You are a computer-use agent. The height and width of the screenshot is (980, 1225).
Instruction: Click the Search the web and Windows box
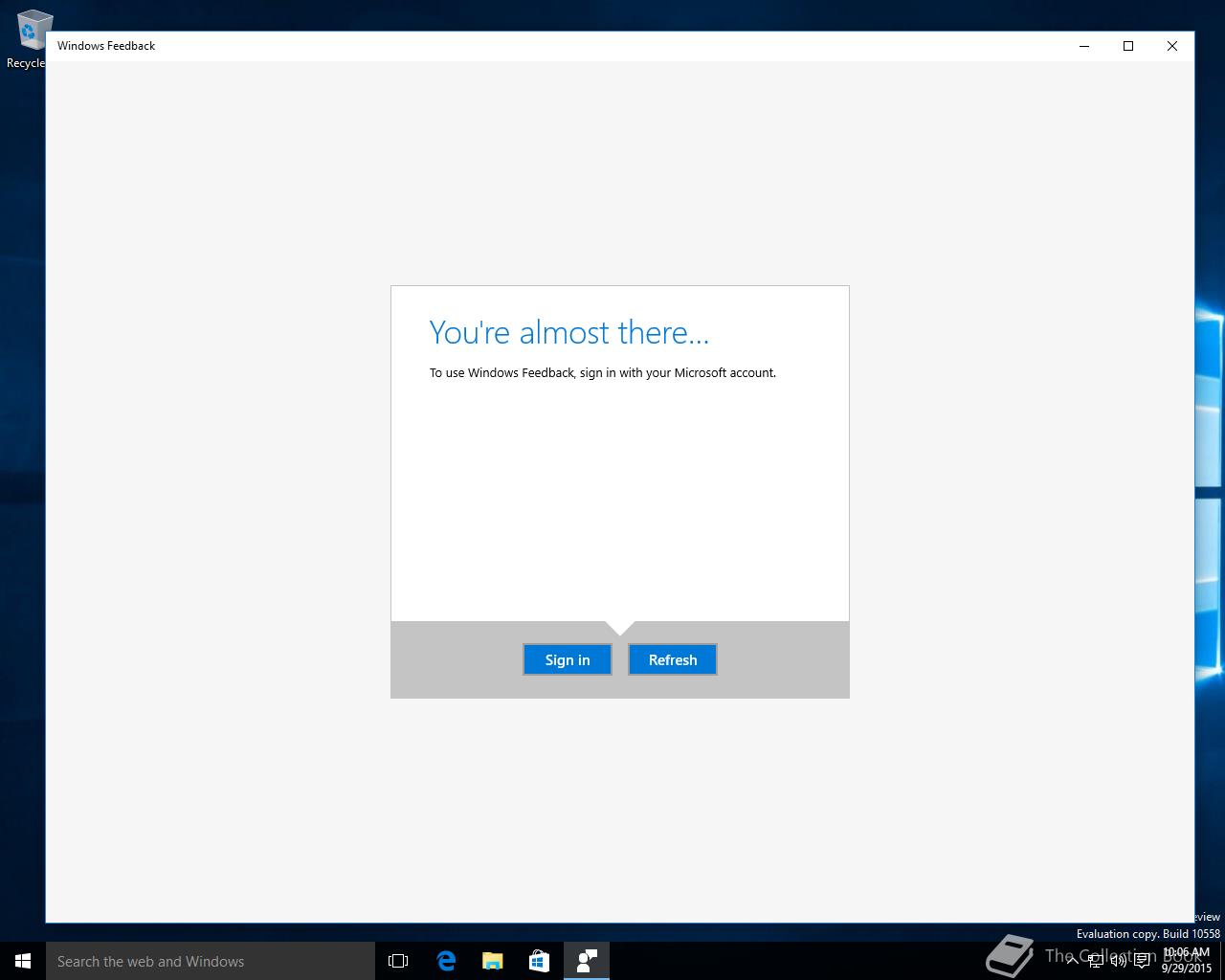coord(211,961)
